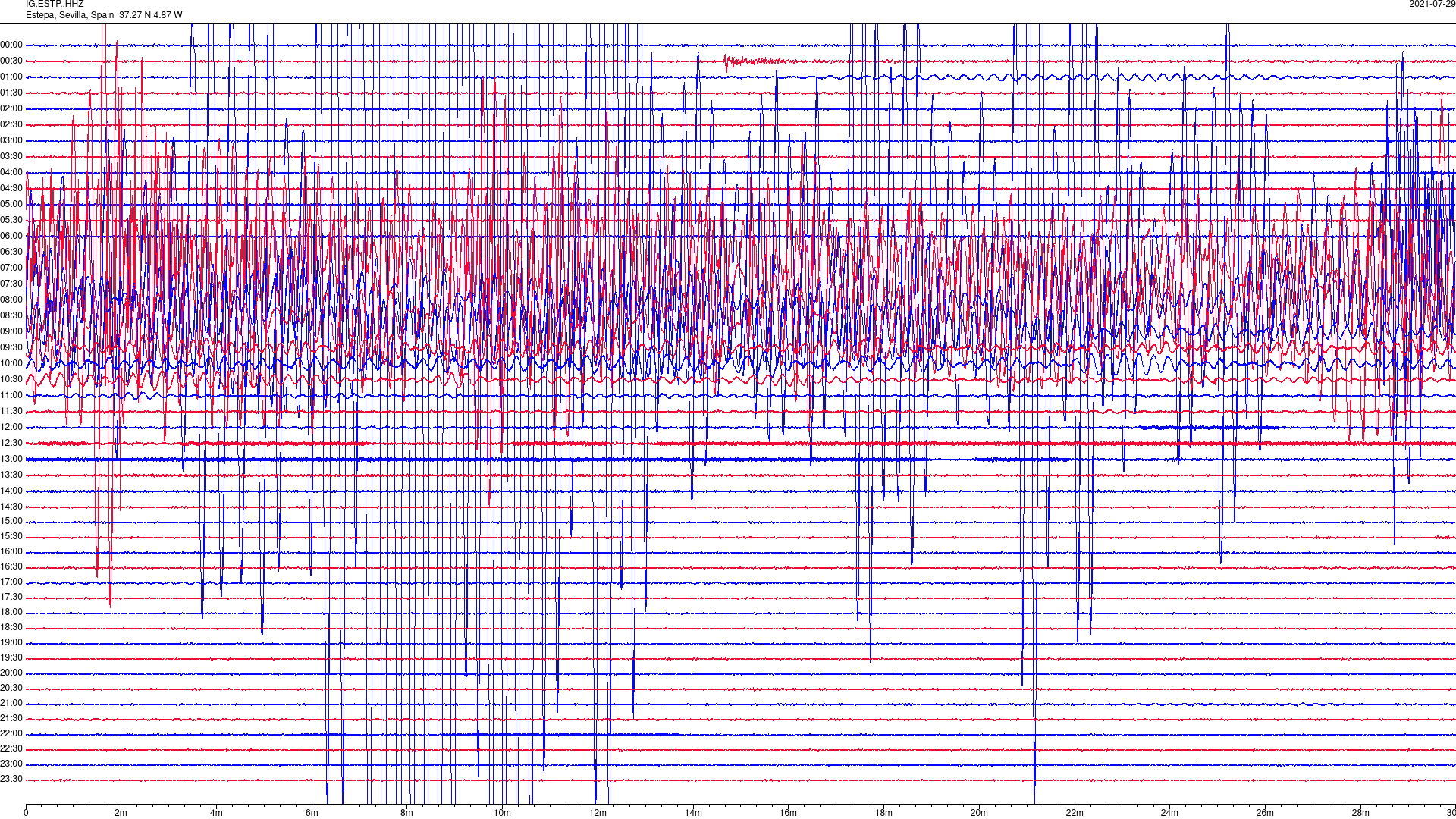
Task: Click the 24m axis tick label
Action: [1169, 813]
